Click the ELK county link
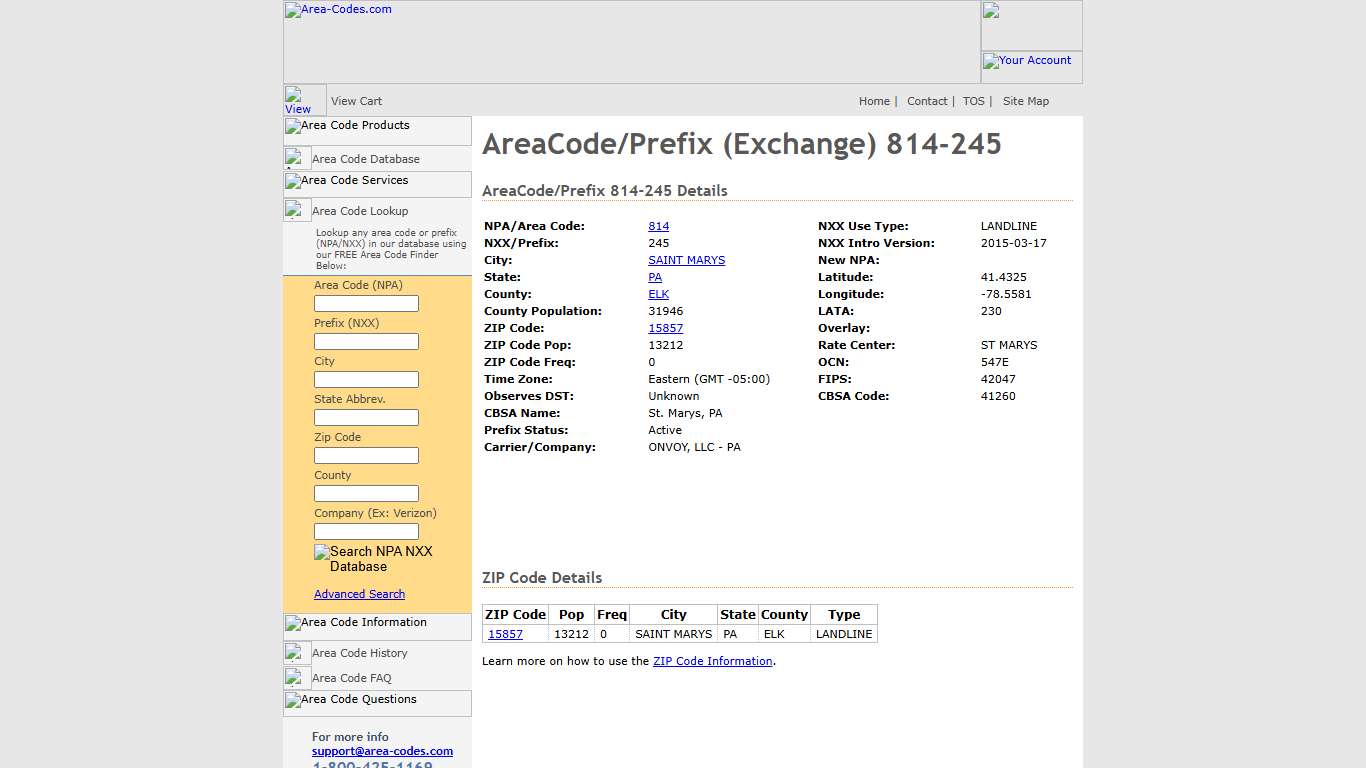The image size is (1366, 768). click(658, 294)
